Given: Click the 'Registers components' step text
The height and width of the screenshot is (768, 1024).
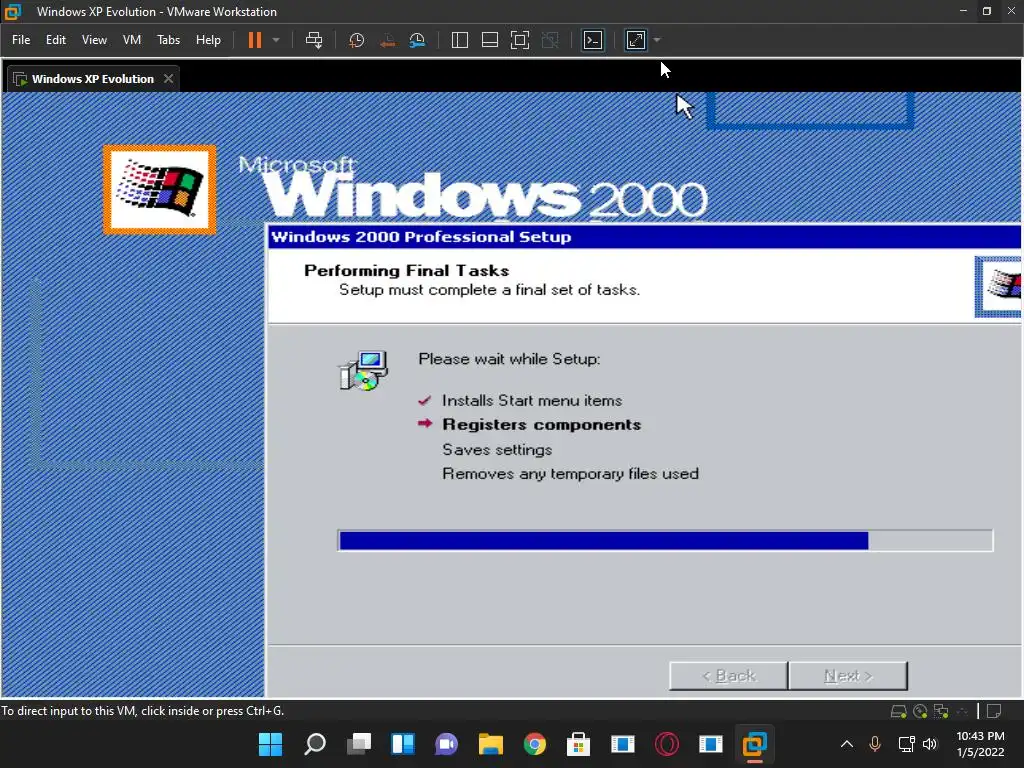Looking at the screenshot, I should point(541,424).
